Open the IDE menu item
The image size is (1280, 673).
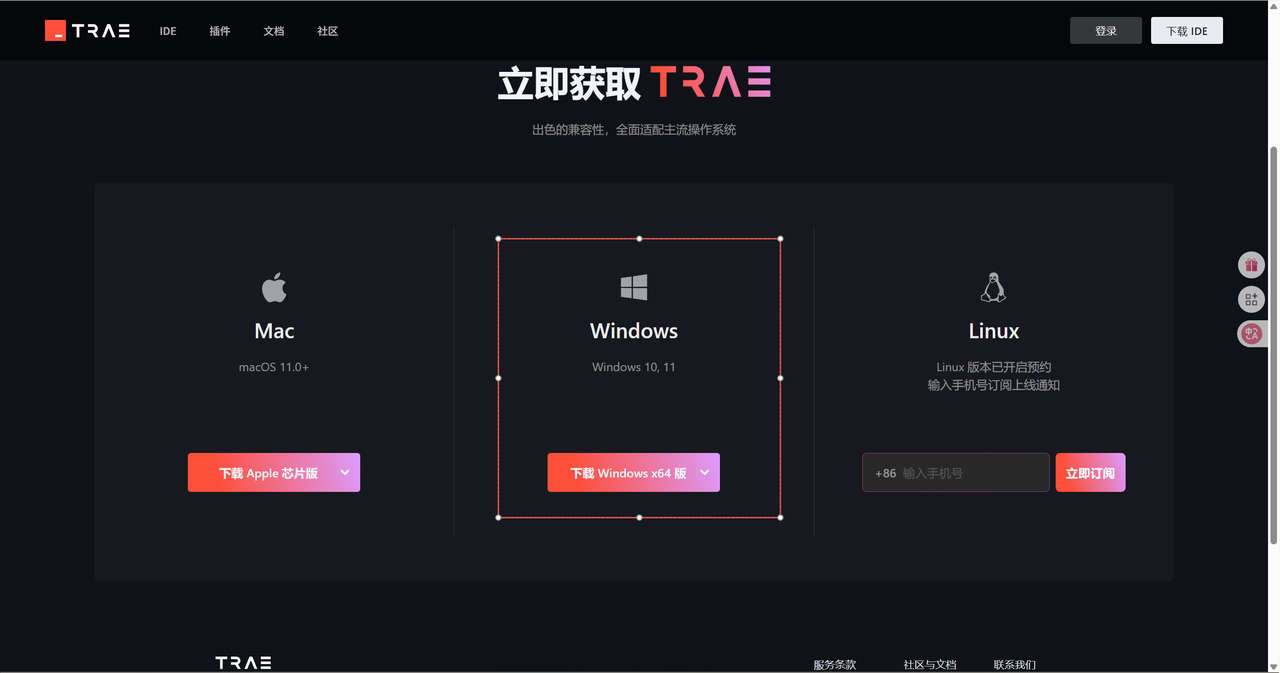168,31
